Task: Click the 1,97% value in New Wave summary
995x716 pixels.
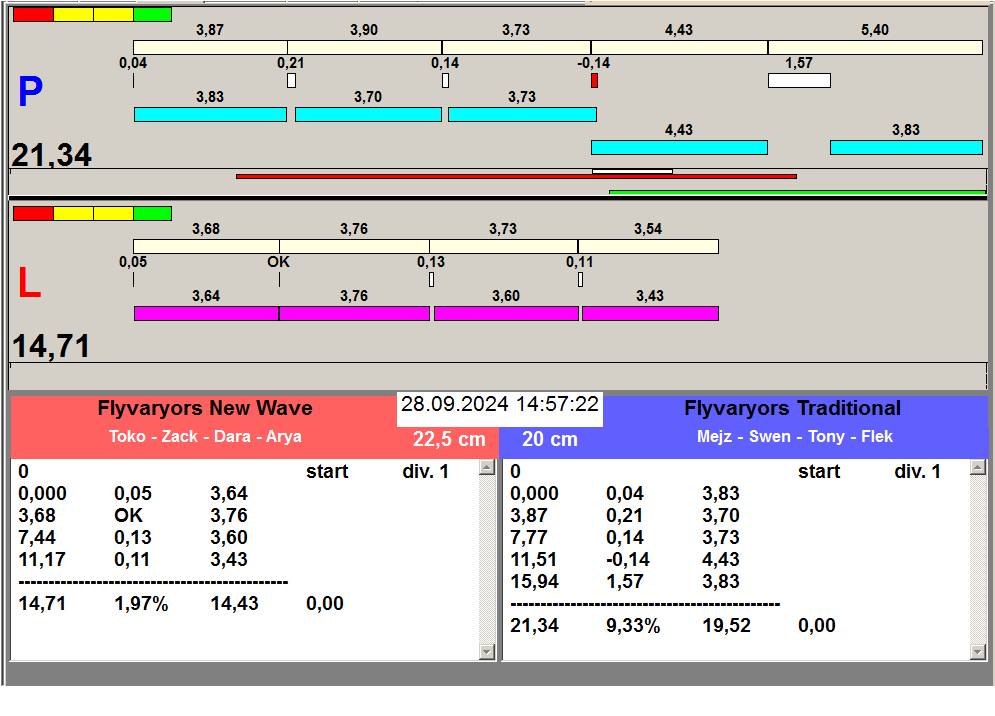Action: tap(142, 603)
